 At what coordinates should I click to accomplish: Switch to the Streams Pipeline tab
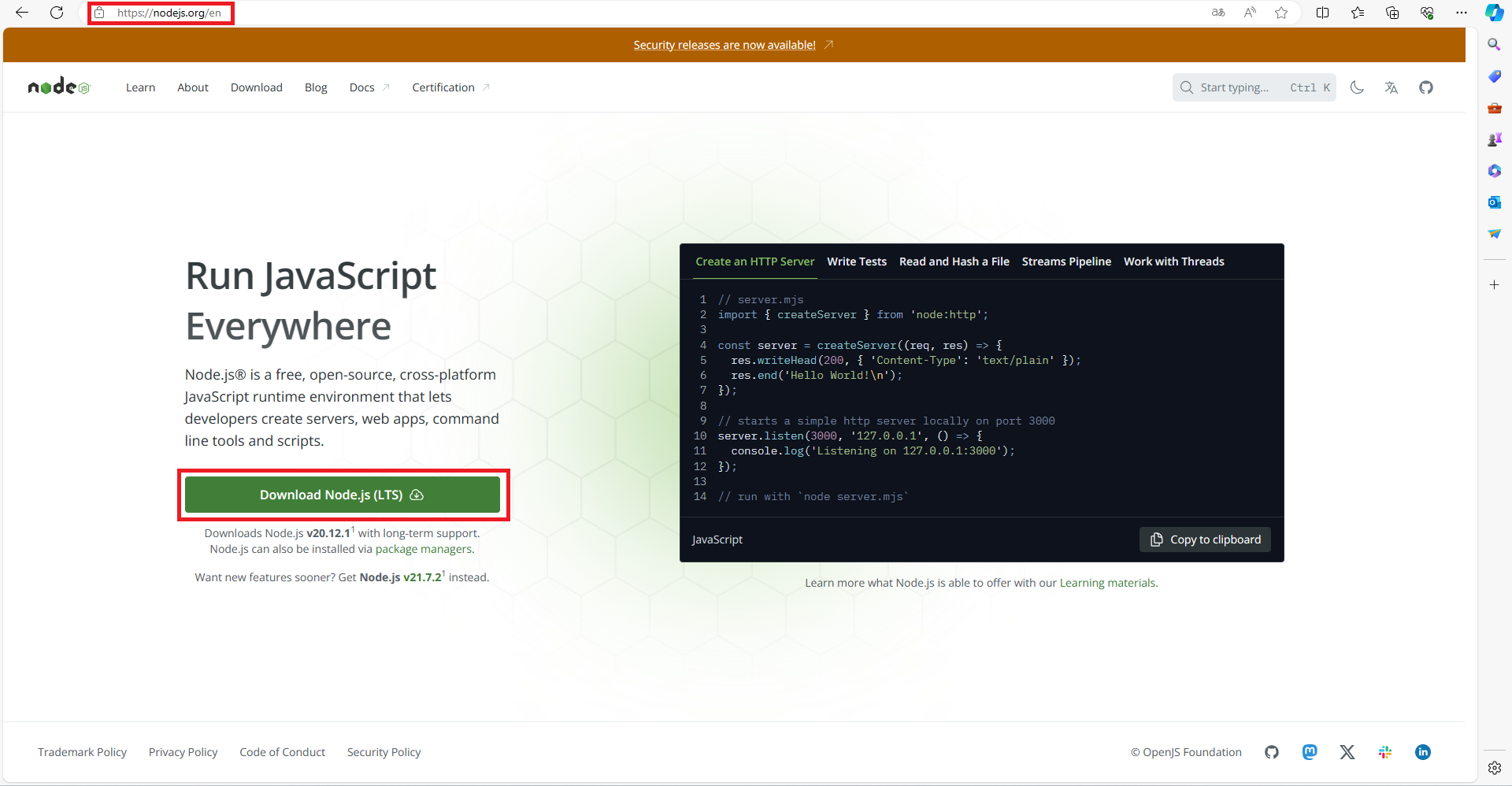point(1066,261)
